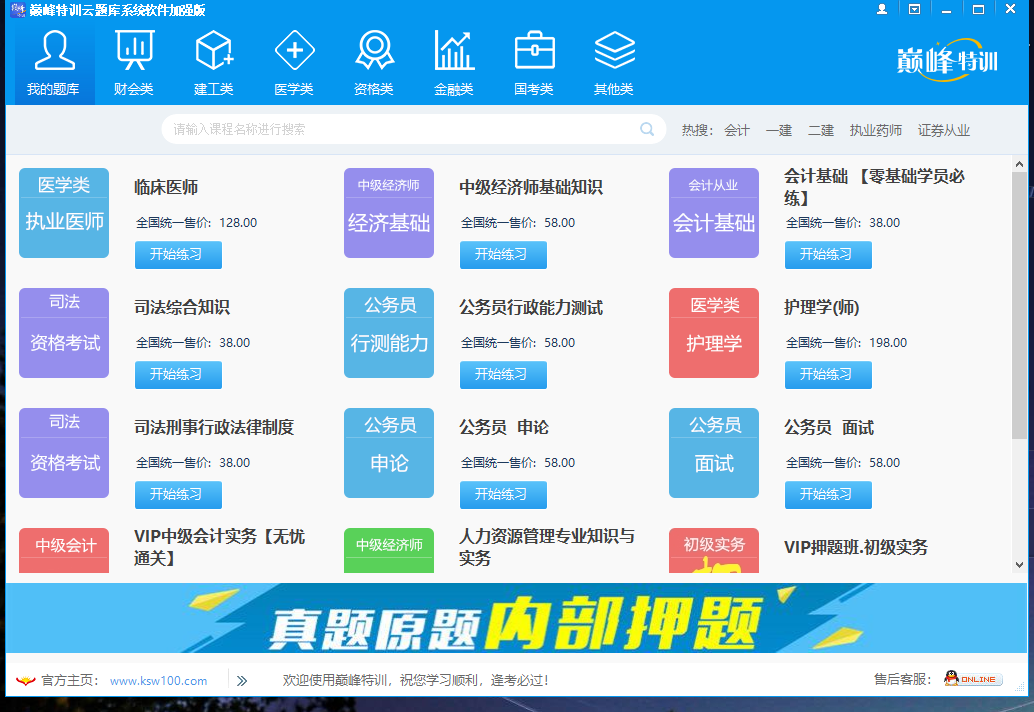Start practice for 会计基础

point(828,254)
